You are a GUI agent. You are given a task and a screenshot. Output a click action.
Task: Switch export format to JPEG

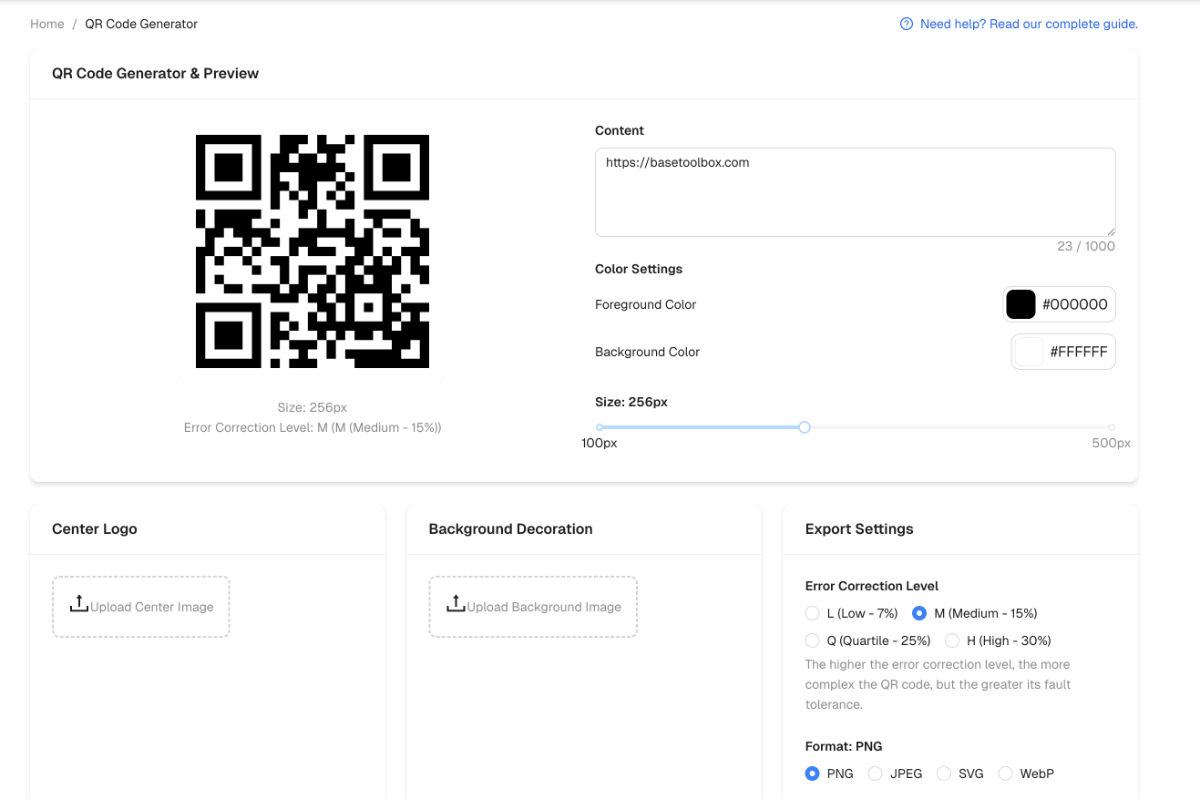(x=875, y=773)
